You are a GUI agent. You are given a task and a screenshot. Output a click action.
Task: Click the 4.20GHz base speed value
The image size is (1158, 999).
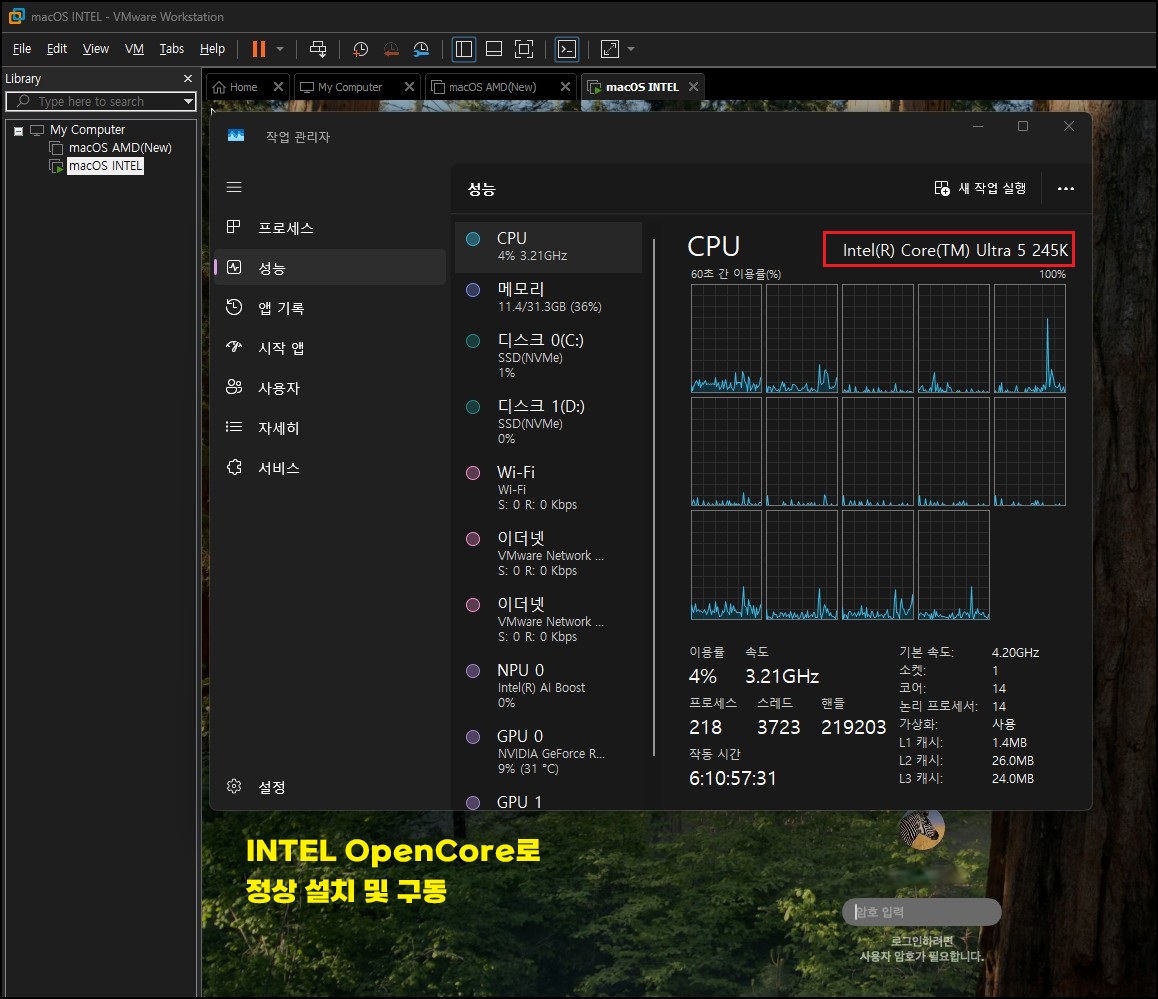tap(1015, 653)
